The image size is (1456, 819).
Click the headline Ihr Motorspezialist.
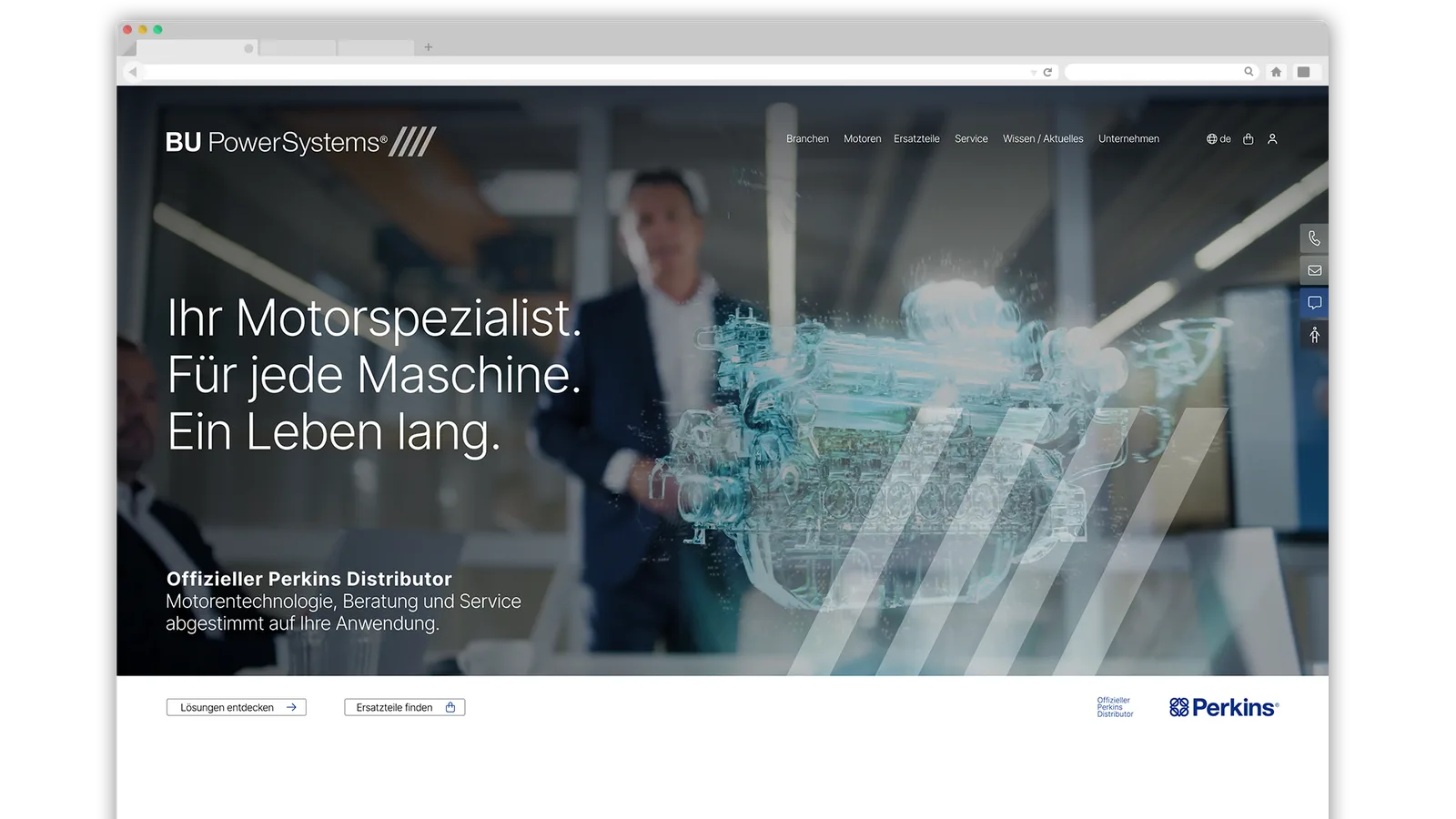click(374, 318)
